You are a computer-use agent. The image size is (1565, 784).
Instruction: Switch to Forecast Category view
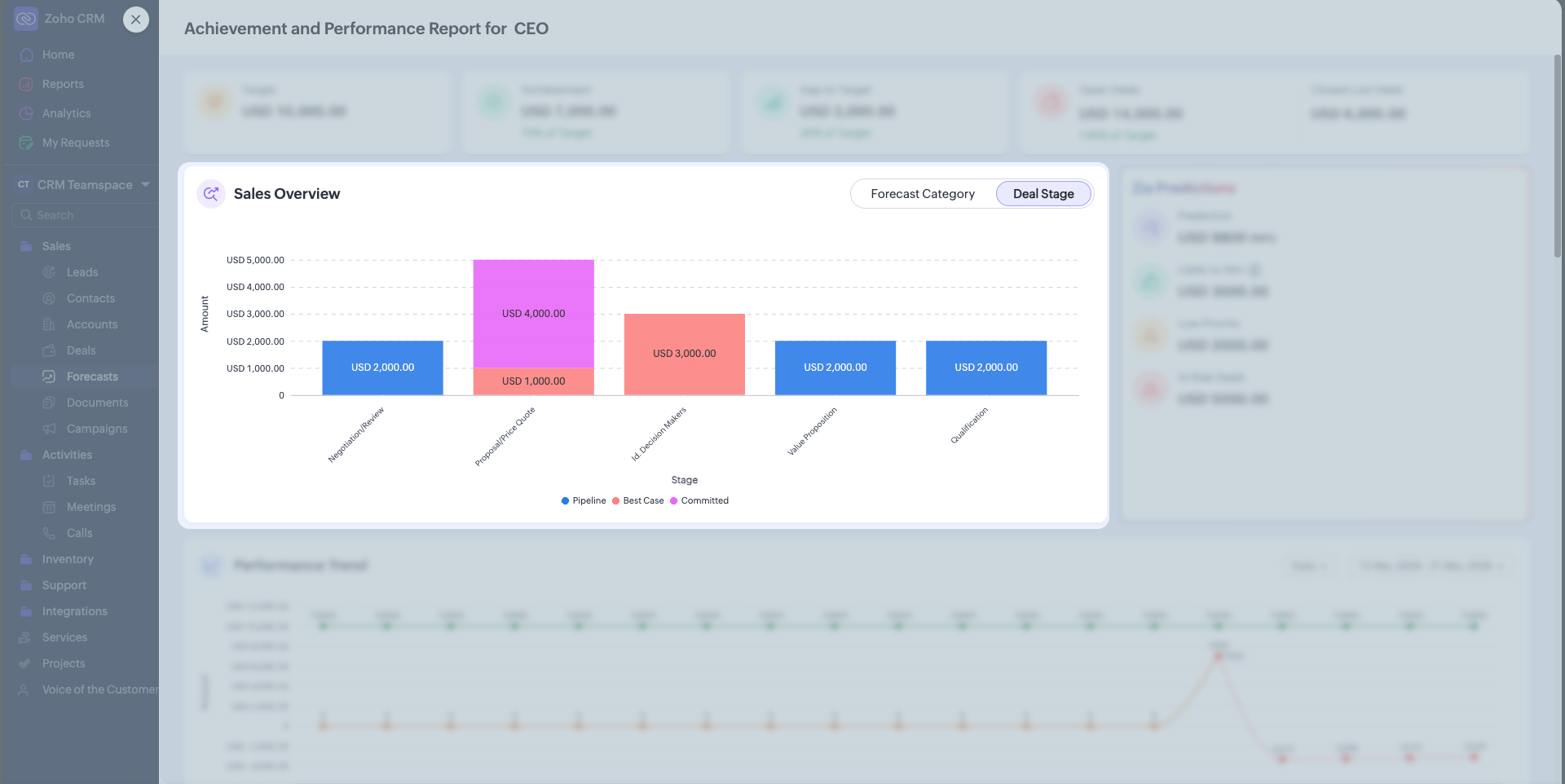[923, 194]
